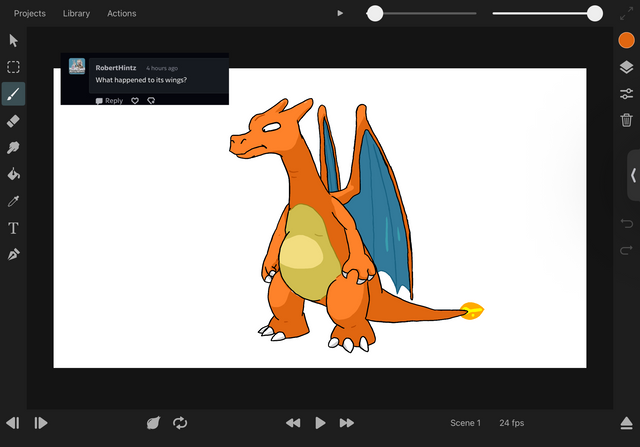The image size is (640, 447).
Task: Expand the collapsed right side panel
Action: [x=632, y=175]
